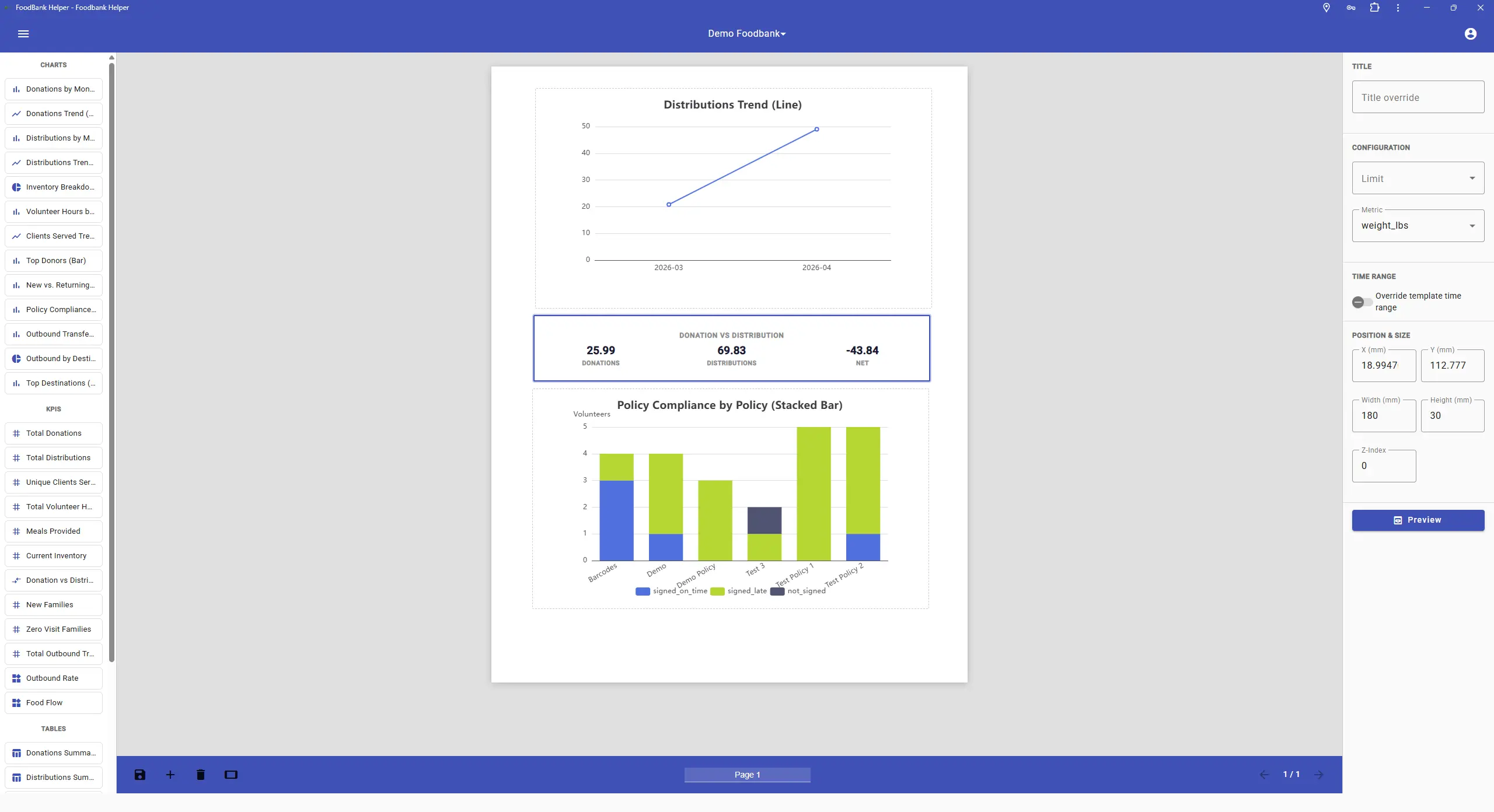
Task: Click the Title override input field
Action: 1417,97
